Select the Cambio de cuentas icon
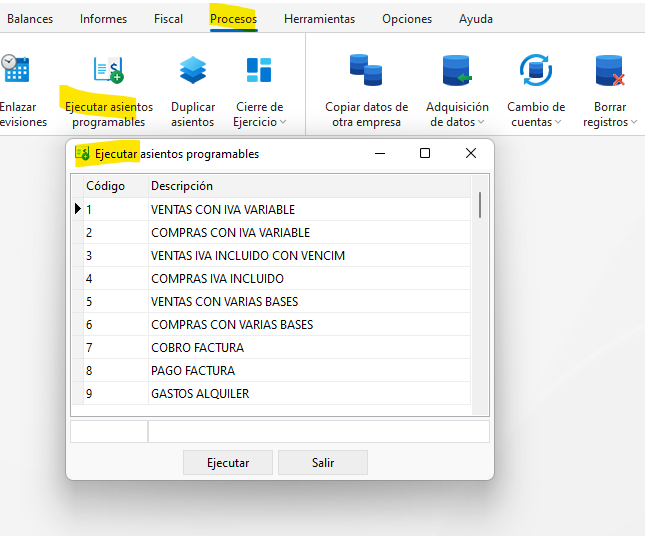Viewport: 645px width, 536px height. coord(536,70)
